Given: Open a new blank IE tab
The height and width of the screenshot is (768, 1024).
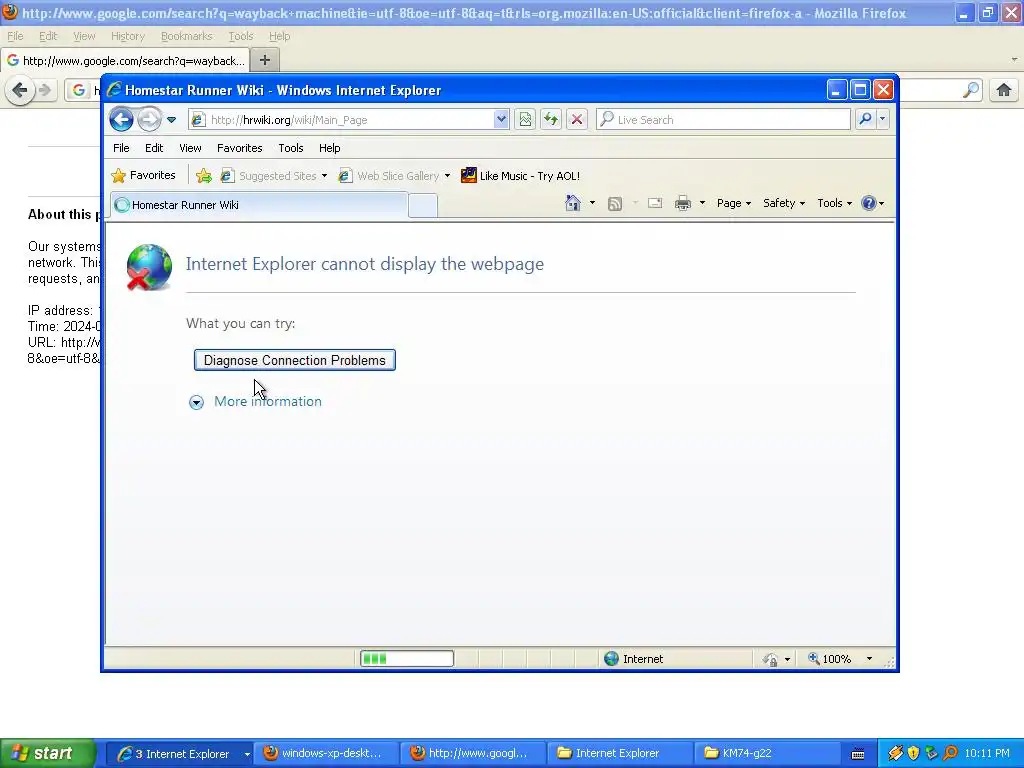Looking at the screenshot, I should [423, 206].
